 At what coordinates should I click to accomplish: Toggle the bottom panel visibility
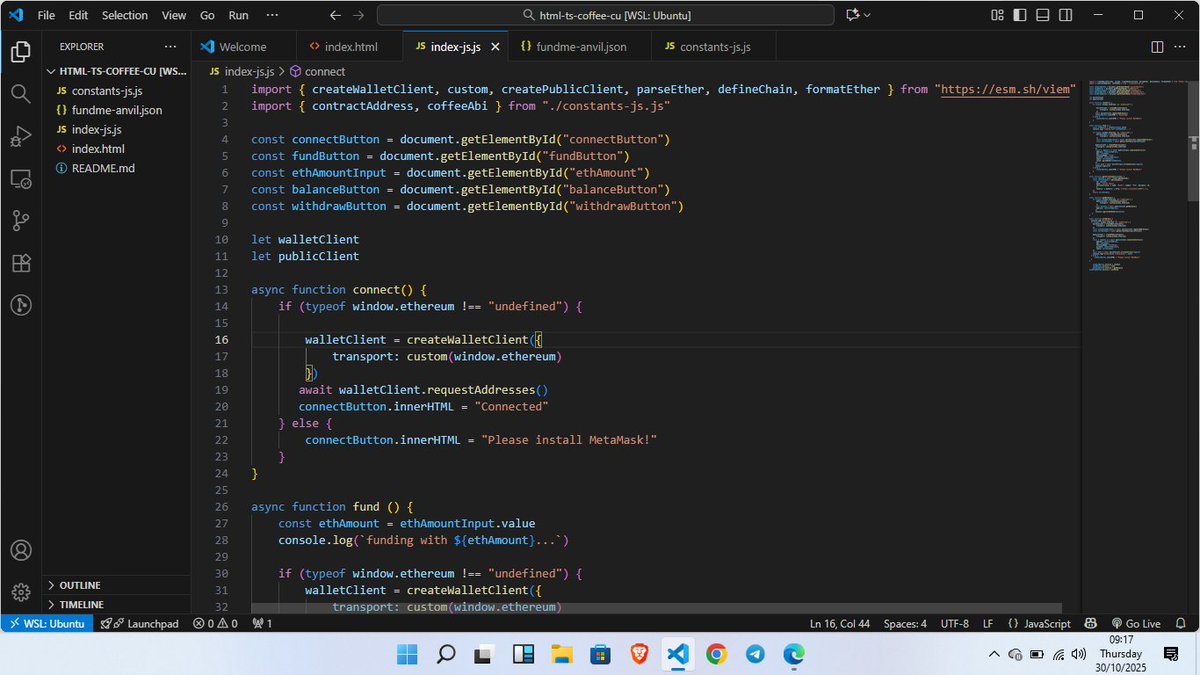pyautogui.click(x=1041, y=15)
